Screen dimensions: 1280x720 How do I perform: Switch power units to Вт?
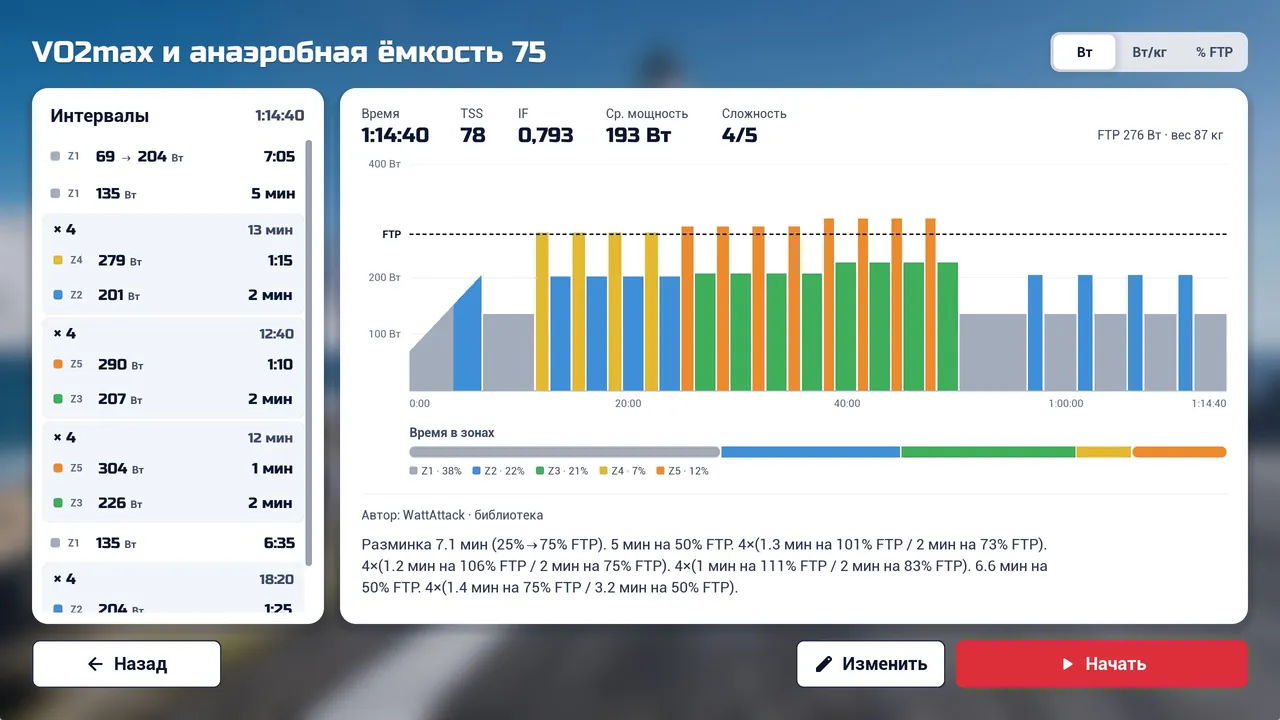coord(1085,52)
